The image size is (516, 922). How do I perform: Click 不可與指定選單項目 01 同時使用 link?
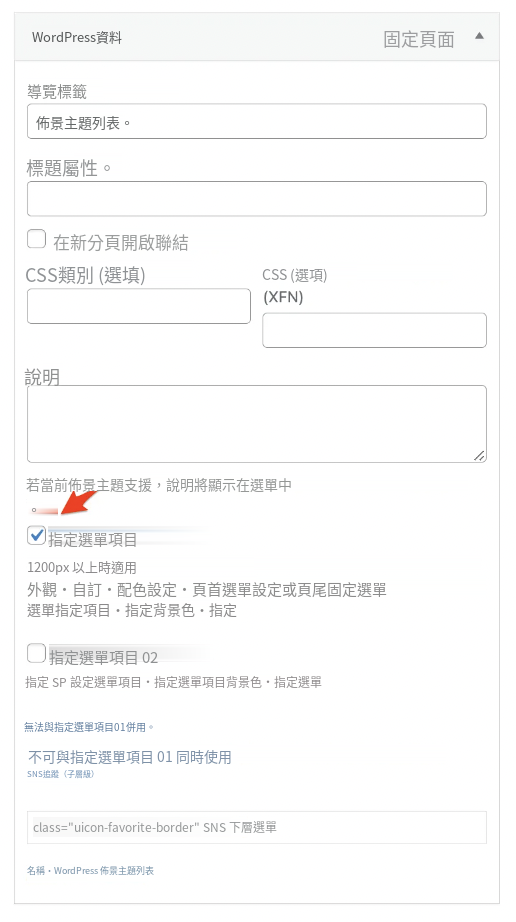click(130, 757)
